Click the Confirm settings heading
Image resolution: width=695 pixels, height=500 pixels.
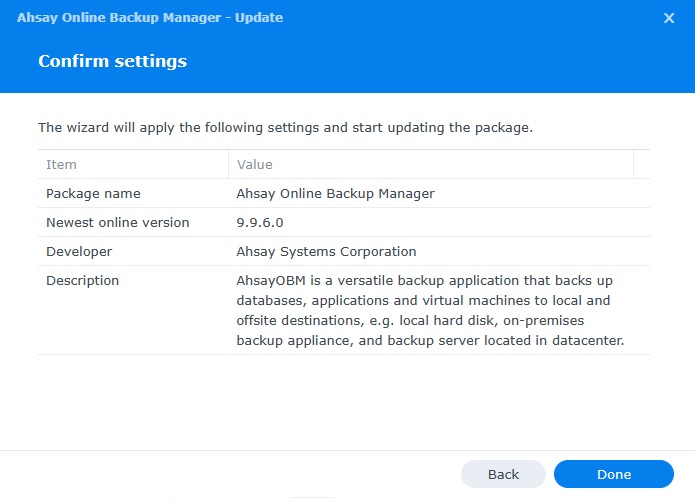(112, 61)
